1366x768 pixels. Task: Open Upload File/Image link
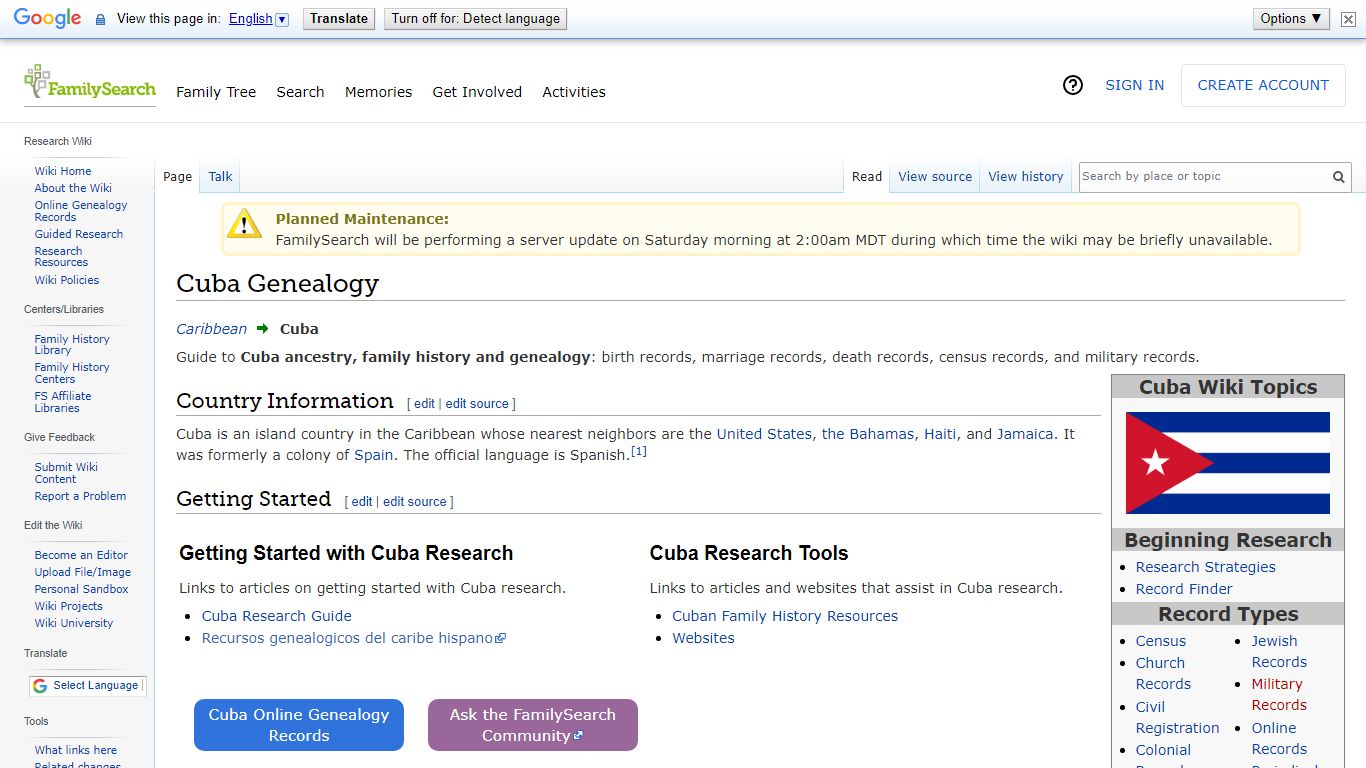(83, 572)
